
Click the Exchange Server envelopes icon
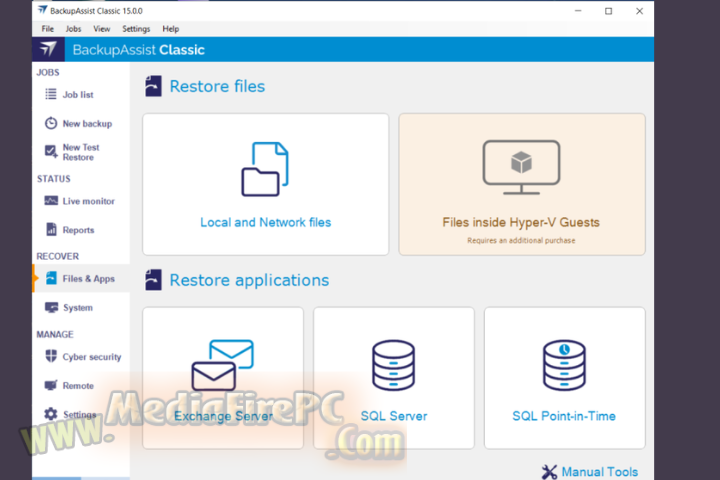point(223,365)
